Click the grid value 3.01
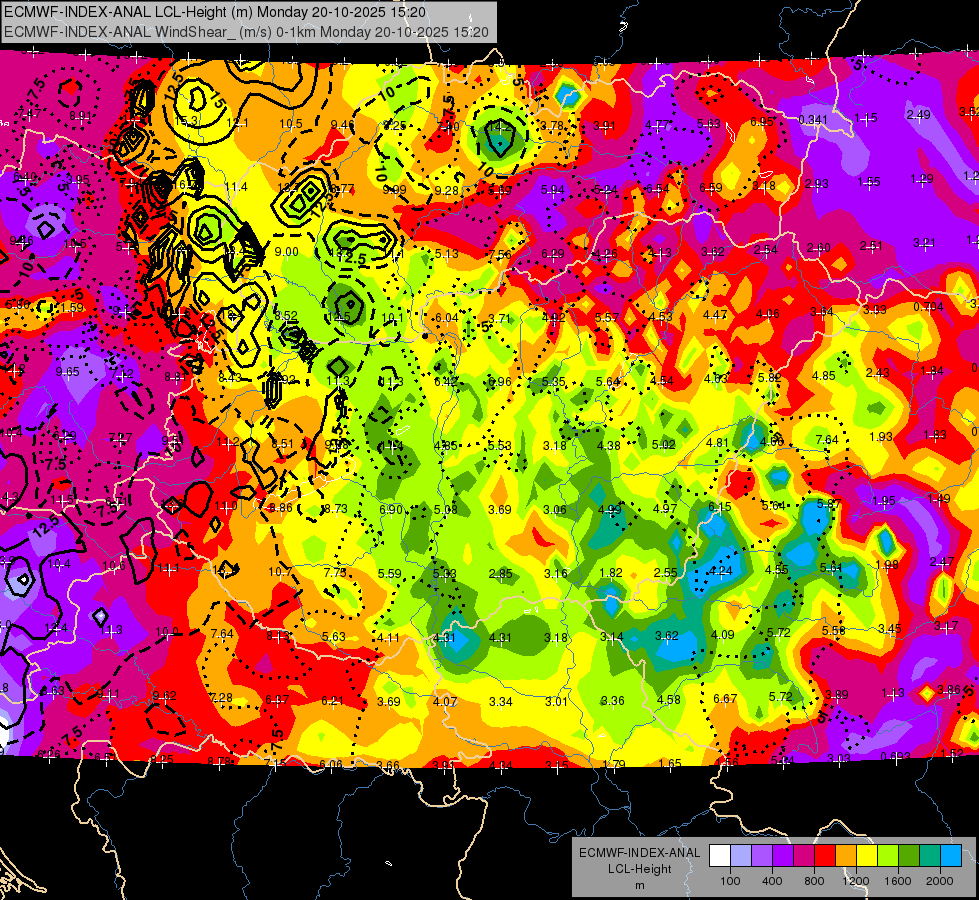This screenshot has width=979, height=900. pos(556,701)
